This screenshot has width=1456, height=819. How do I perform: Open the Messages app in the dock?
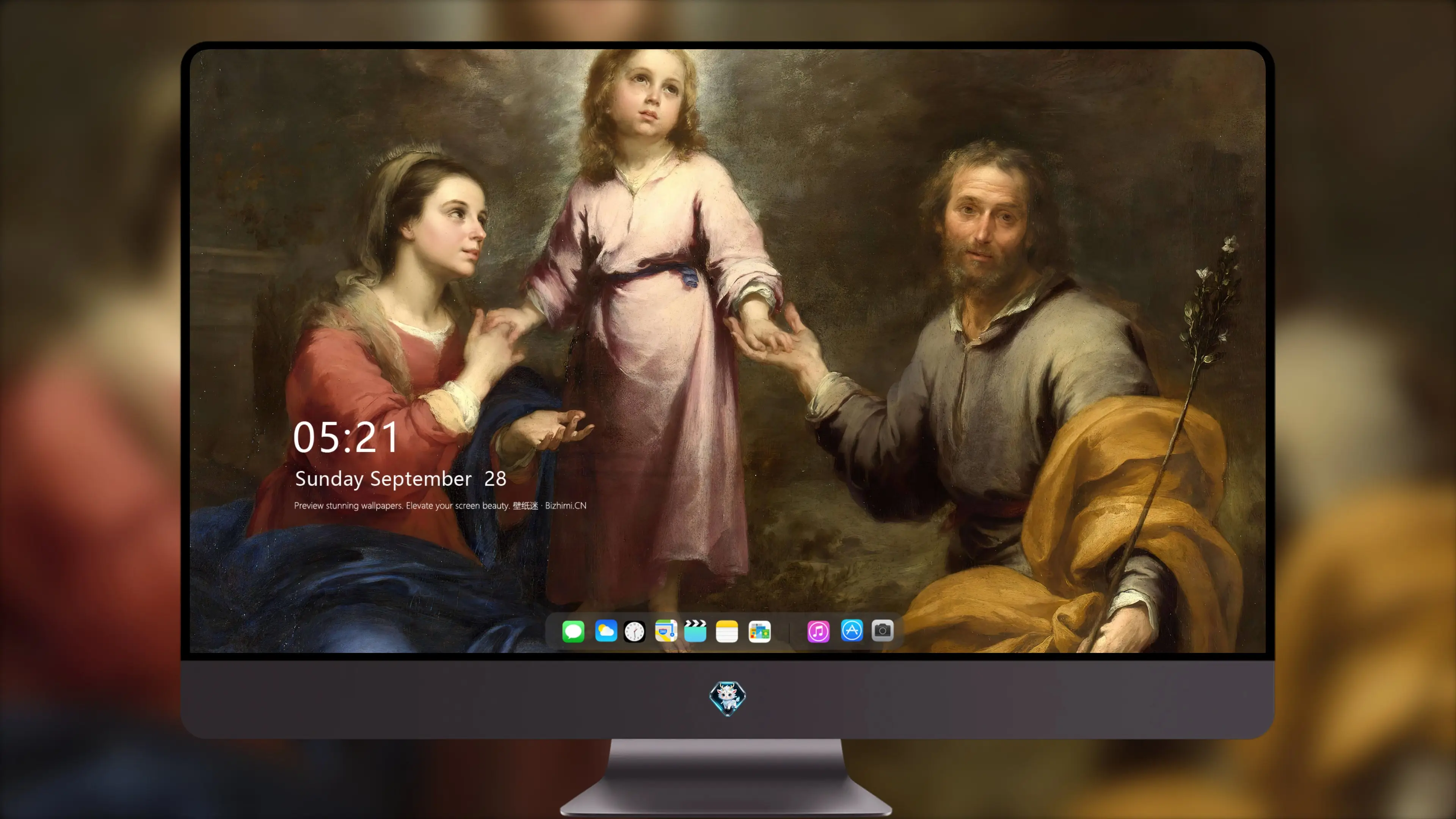click(573, 631)
